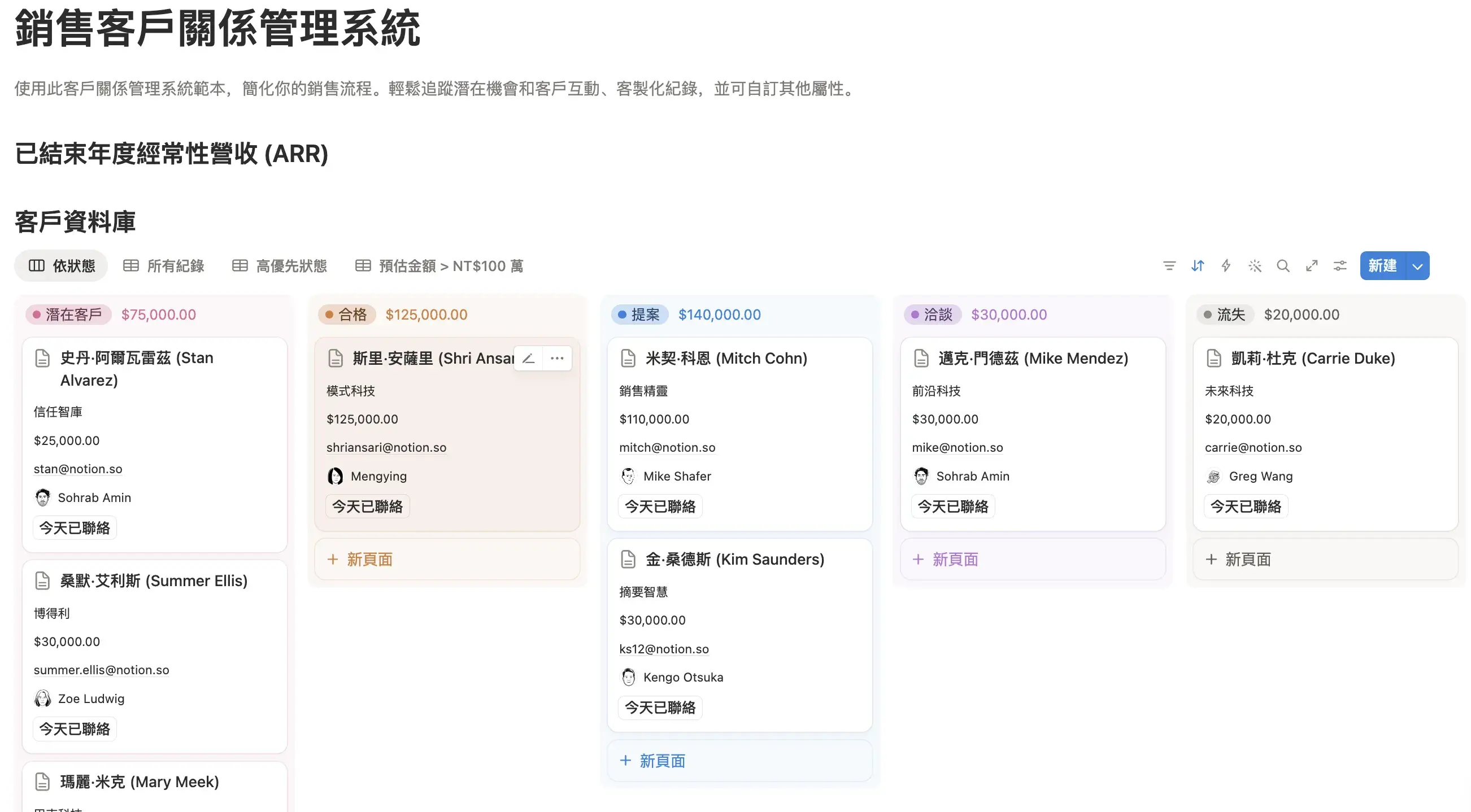The image size is (1471, 812).
Task: Click the stan@notion.so email link
Action: (77, 469)
